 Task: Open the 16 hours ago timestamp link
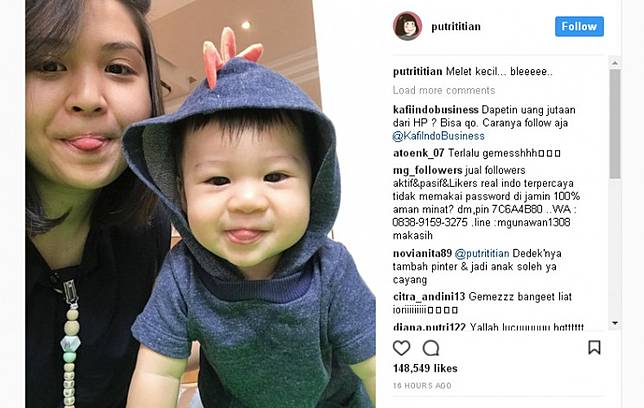pyautogui.click(x=422, y=386)
